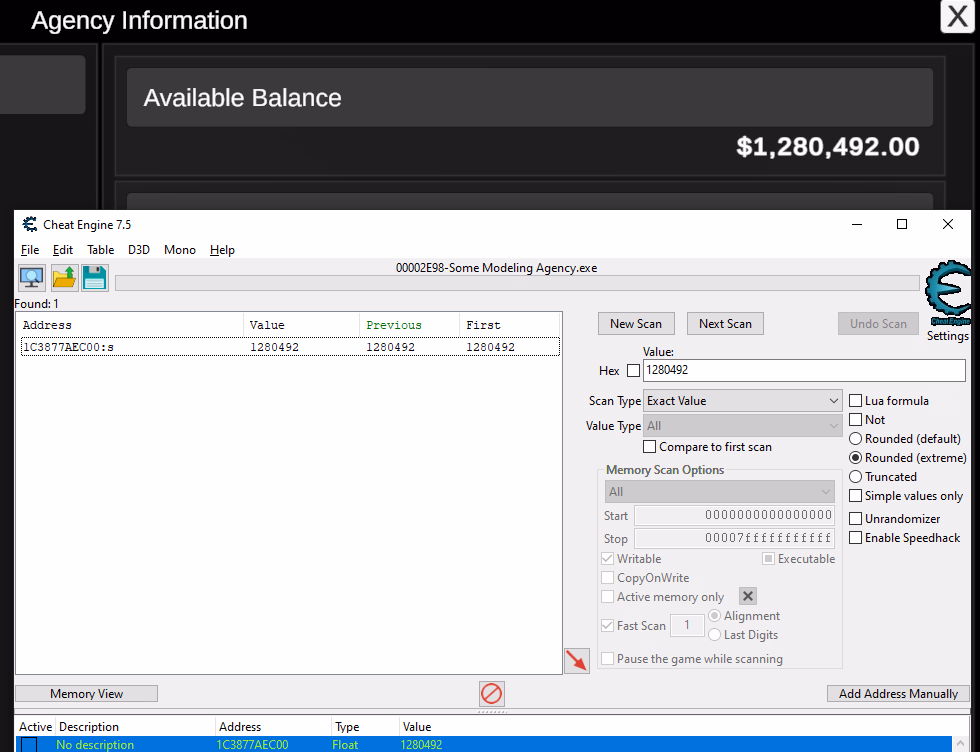Viewport: 980px width, 752px height.
Task: Open Memory Scan Options region dropdown
Action: pyautogui.click(x=719, y=492)
